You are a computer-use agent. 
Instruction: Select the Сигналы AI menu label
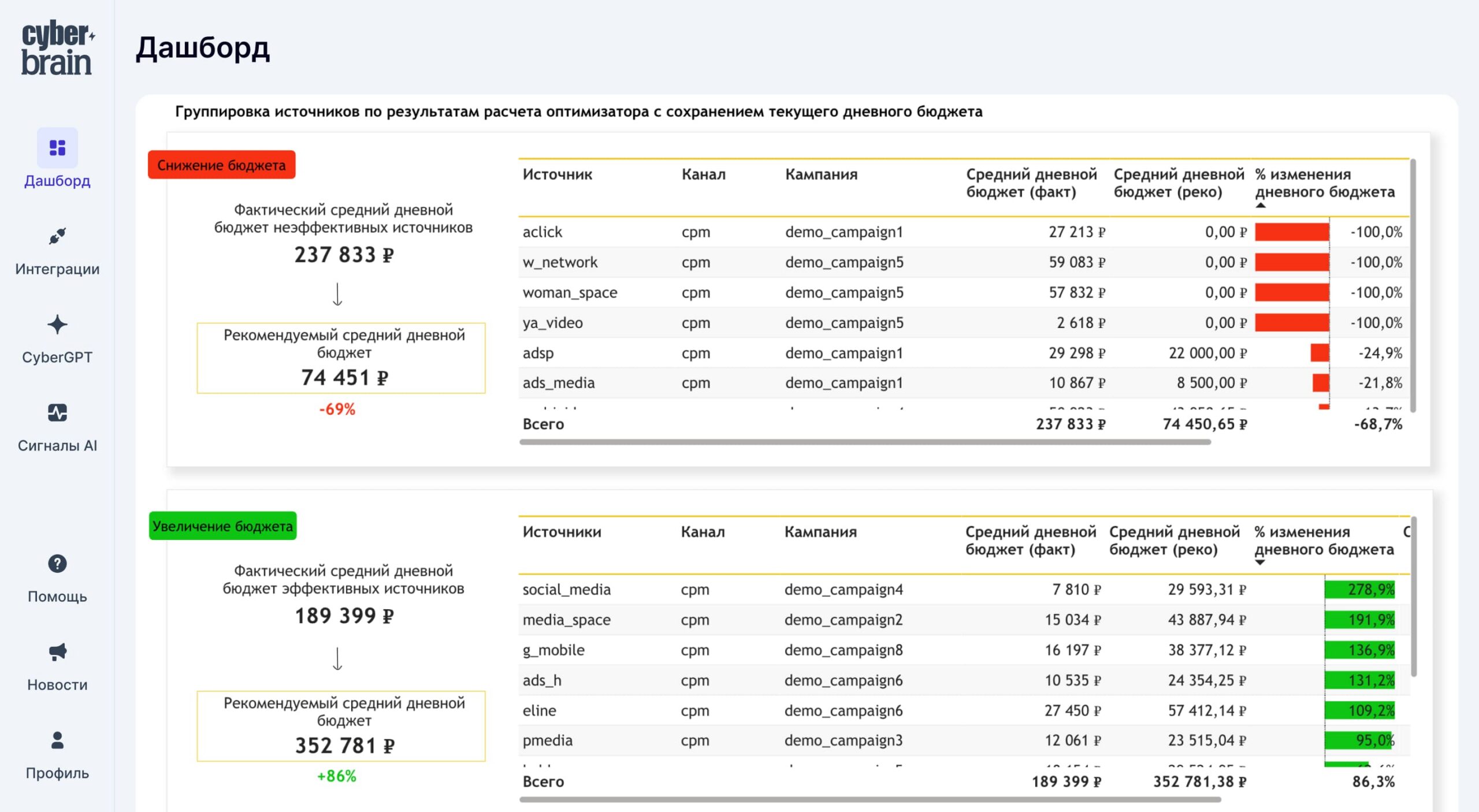pyautogui.click(x=57, y=446)
